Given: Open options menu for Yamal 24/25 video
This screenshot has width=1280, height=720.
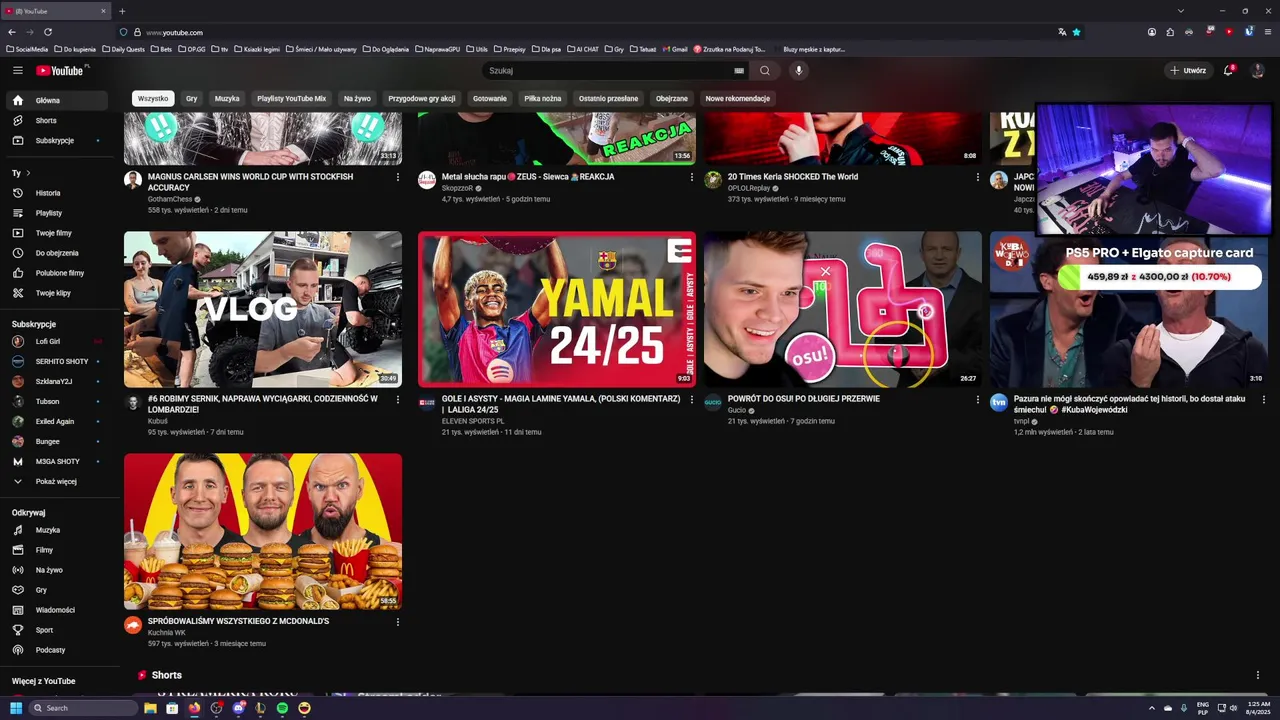Looking at the screenshot, I should click(x=691, y=399).
